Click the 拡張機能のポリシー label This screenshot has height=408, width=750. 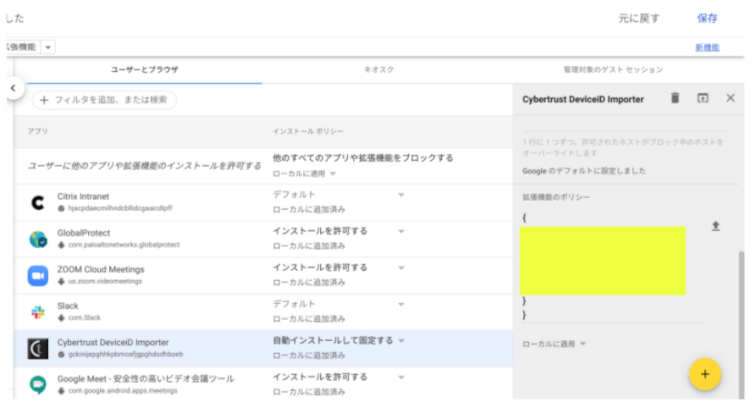556,197
